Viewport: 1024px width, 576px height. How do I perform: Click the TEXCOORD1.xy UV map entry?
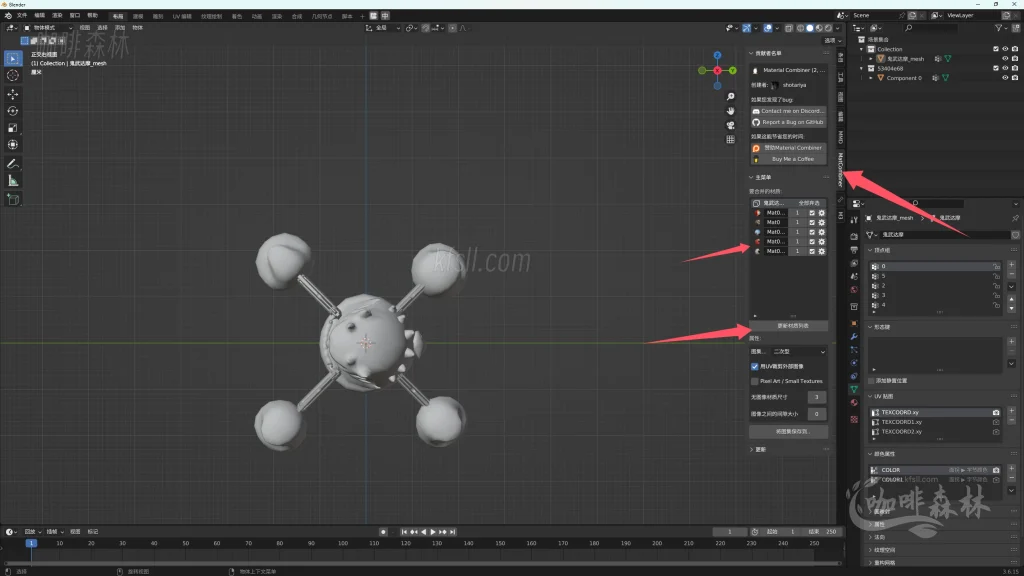click(x=901, y=422)
